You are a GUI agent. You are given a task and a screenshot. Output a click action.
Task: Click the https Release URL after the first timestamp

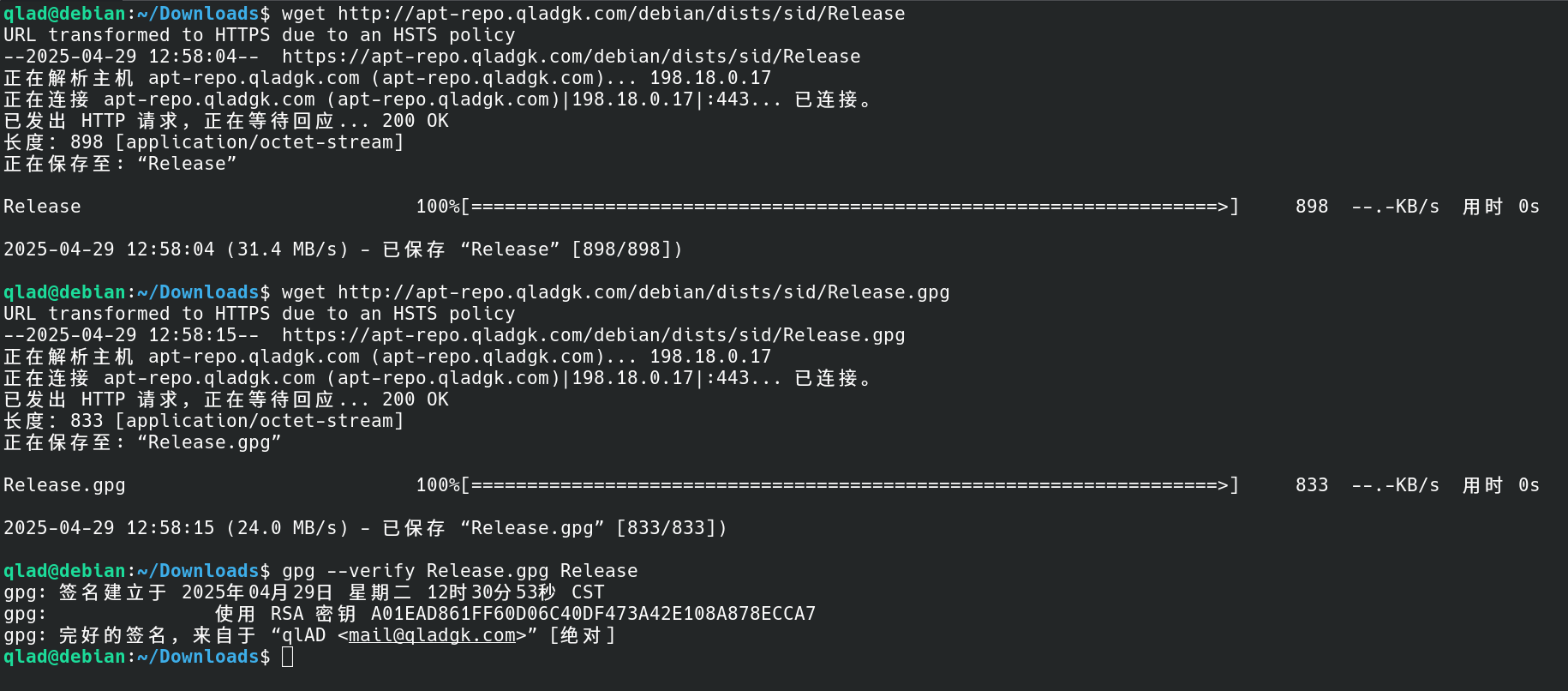coord(572,57)
